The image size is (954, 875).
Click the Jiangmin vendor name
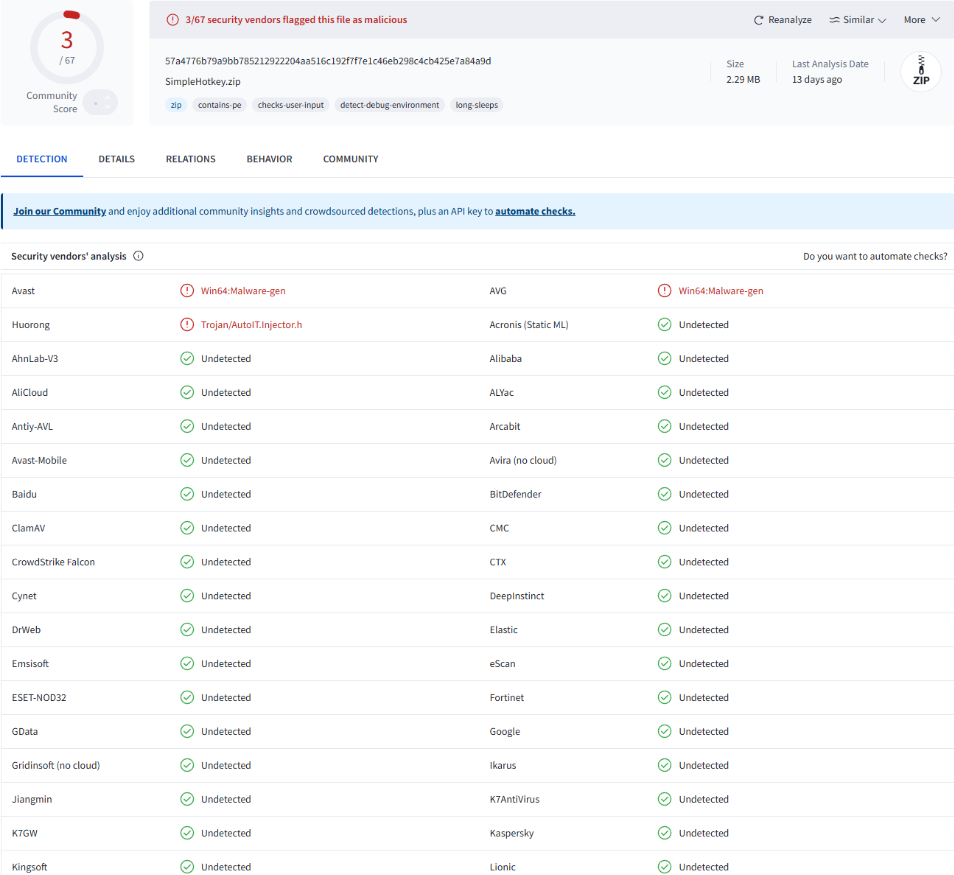tap(32, 800)
